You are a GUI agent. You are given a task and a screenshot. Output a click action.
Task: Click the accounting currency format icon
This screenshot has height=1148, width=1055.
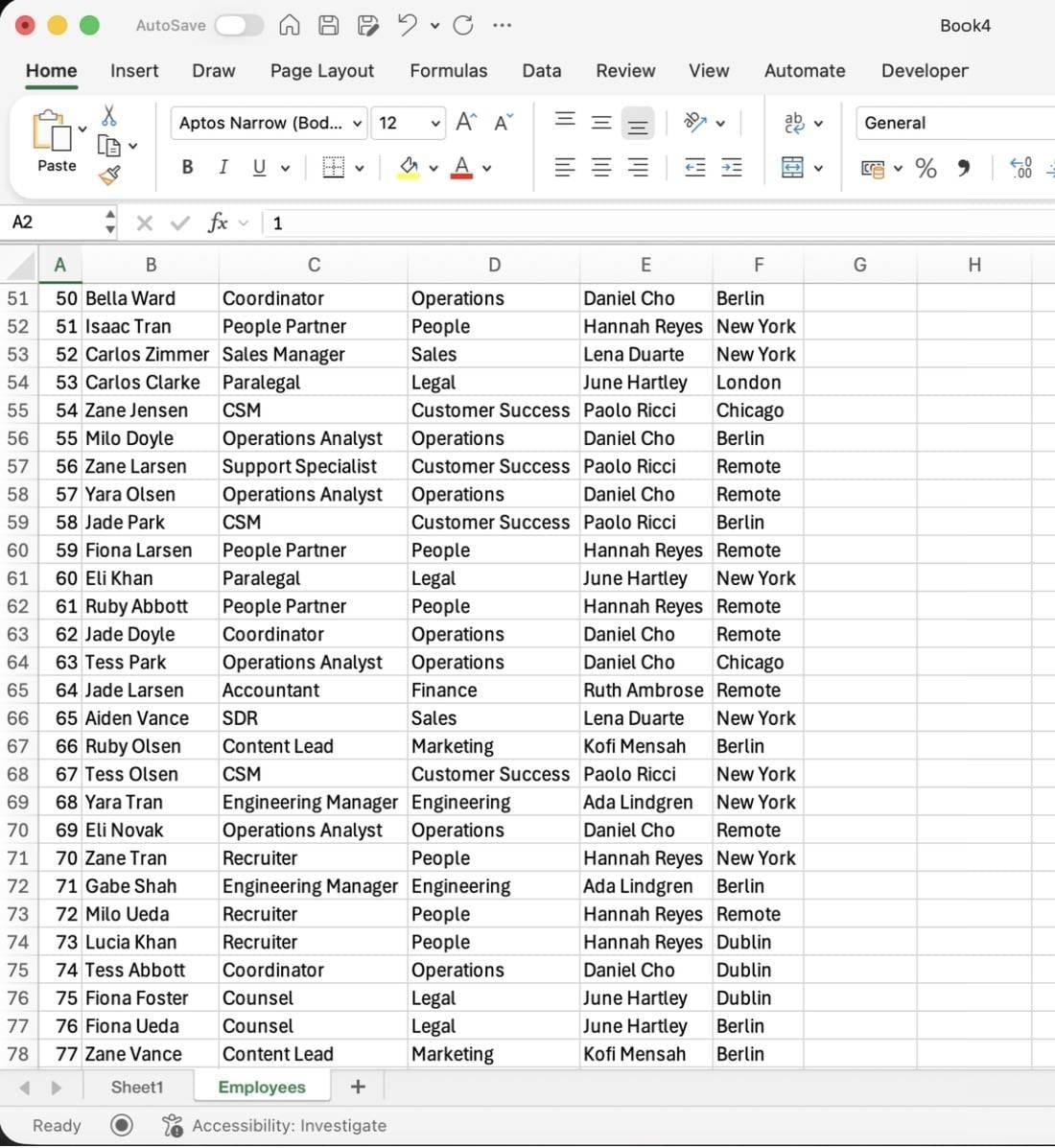pyautogui.click(x=873, y=169)
